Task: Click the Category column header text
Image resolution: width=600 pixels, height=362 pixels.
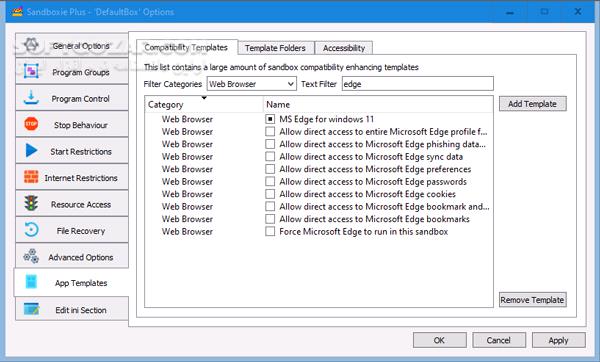Action: pyautogui.click(x=166, y=105)
